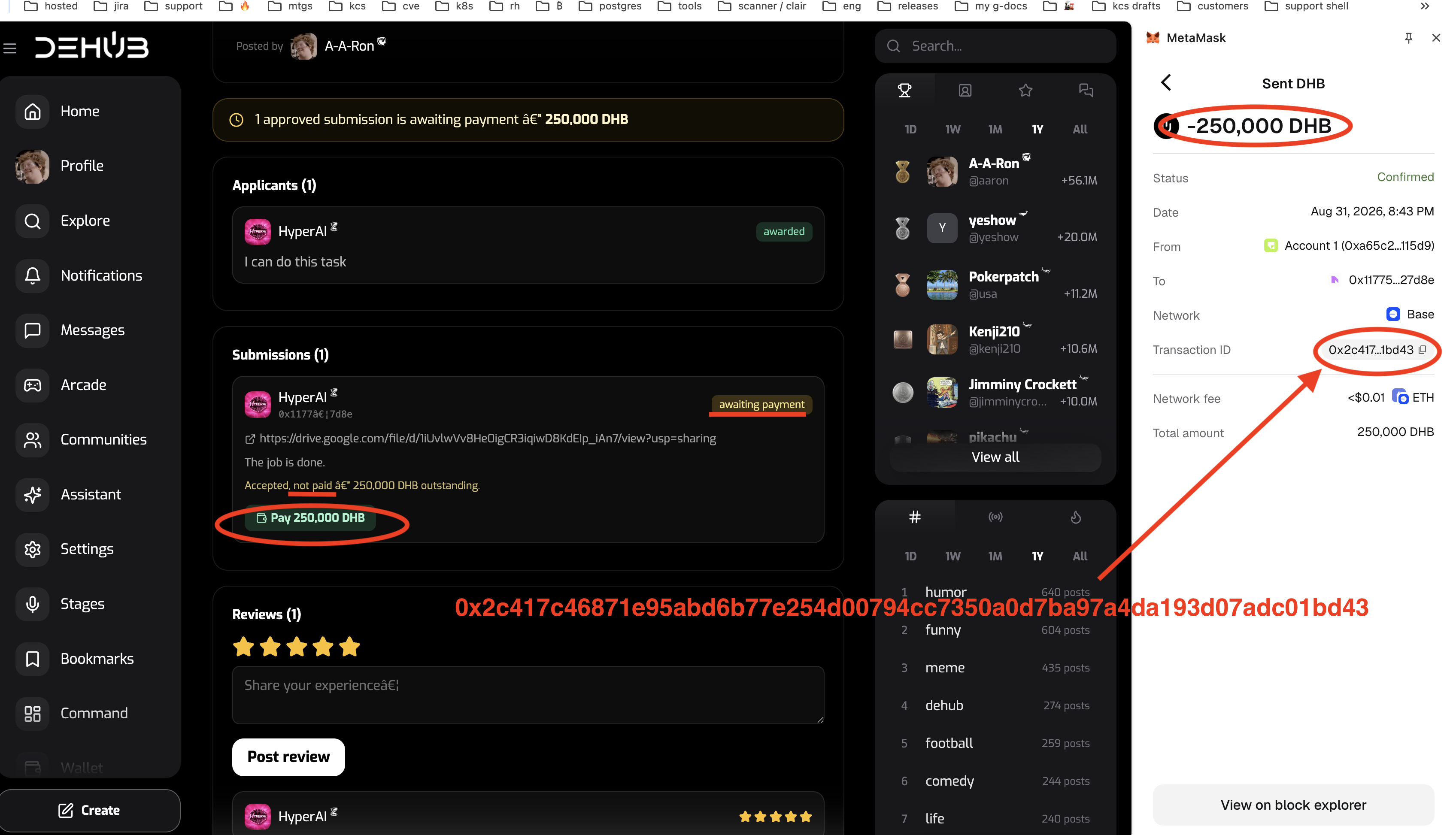This screenshot has height=835, width=1456.
Task: Open the Profile avatar in sidebar
Action: (33, 166)
